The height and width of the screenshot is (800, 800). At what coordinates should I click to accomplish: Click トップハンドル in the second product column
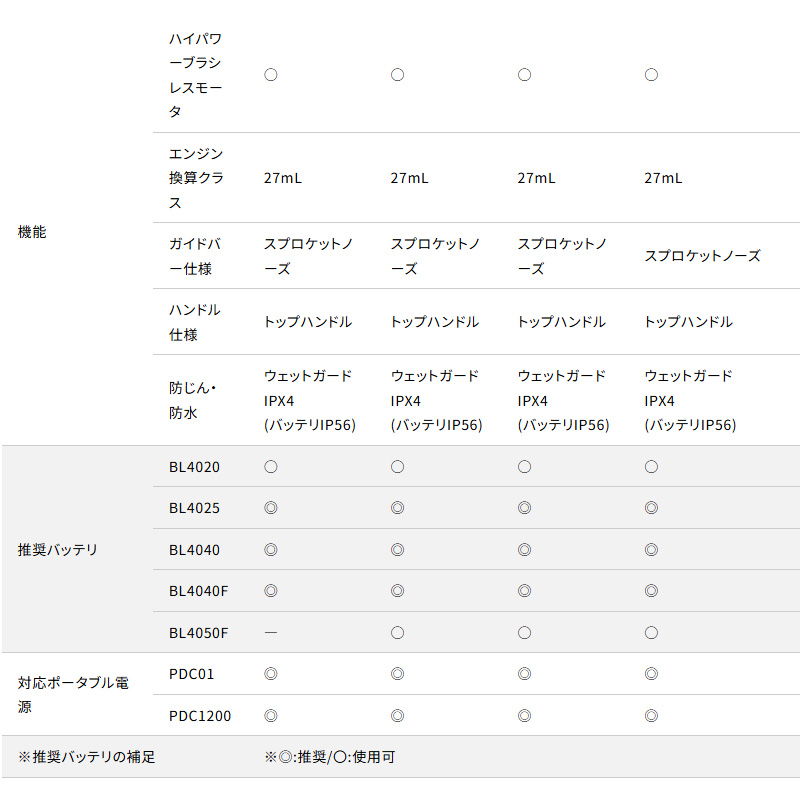coord(434,322)
